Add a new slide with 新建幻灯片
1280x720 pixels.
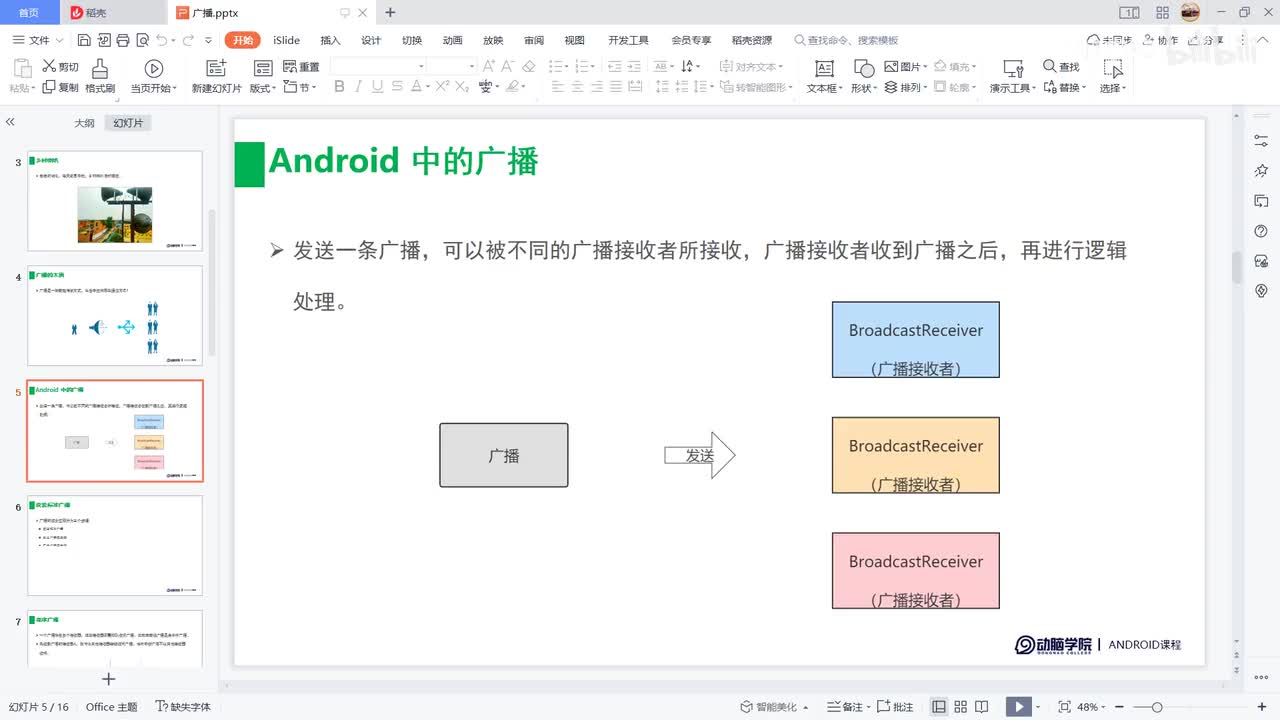click(x=217, y=76)
